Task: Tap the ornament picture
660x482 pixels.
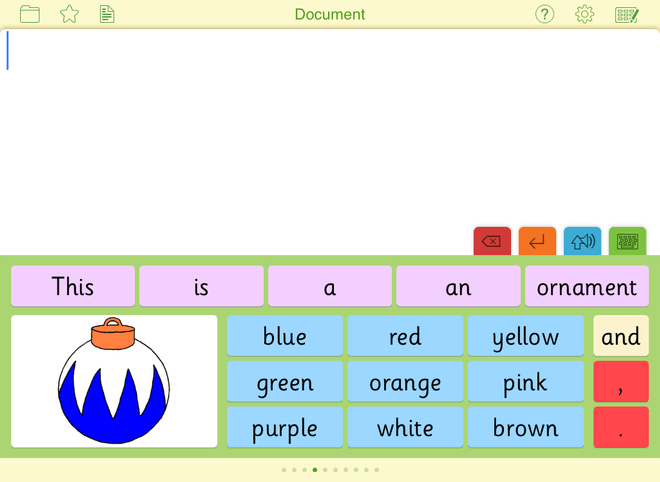Action: point(114,381)
